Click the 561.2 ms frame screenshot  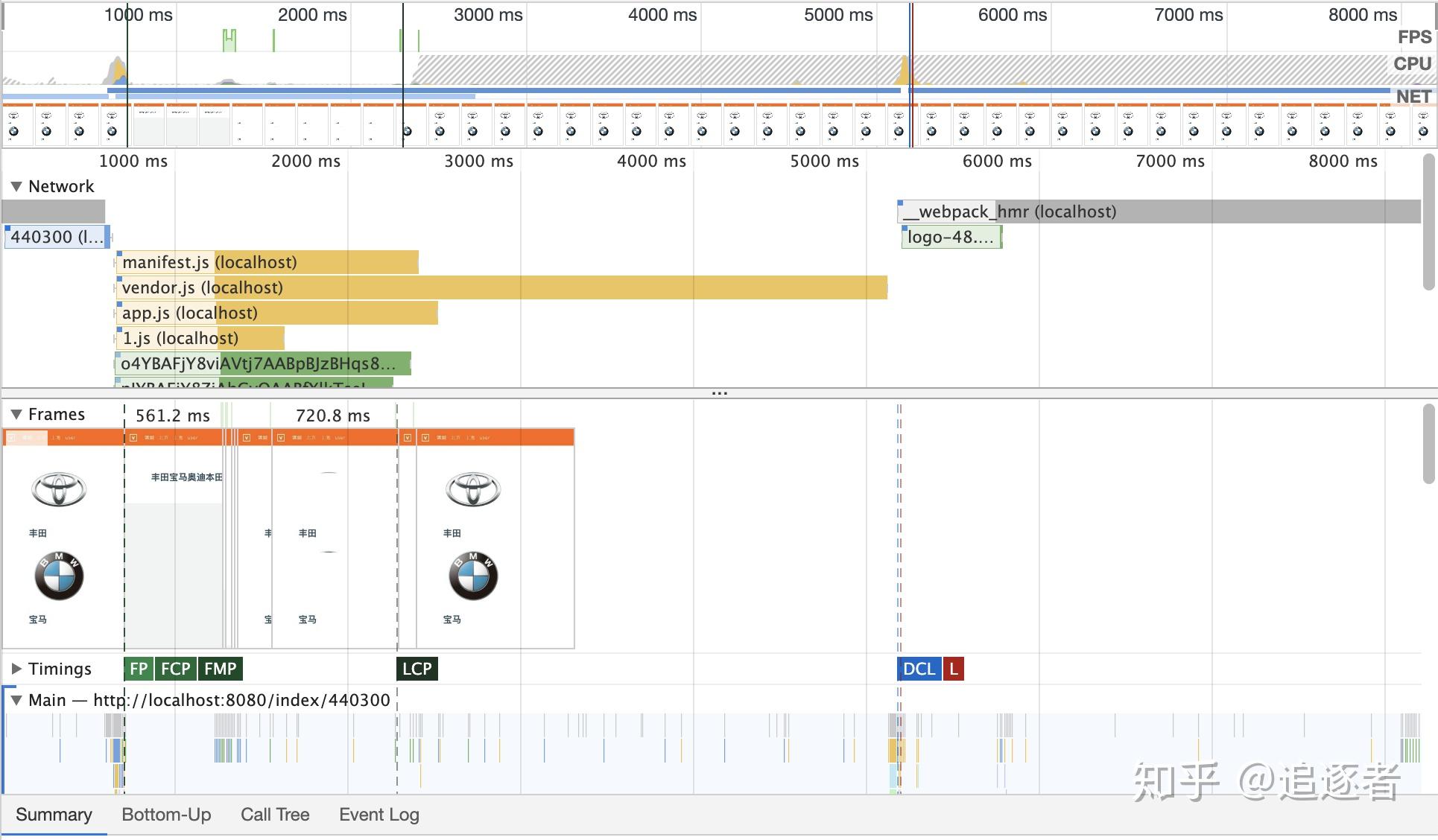coord(174,538)
